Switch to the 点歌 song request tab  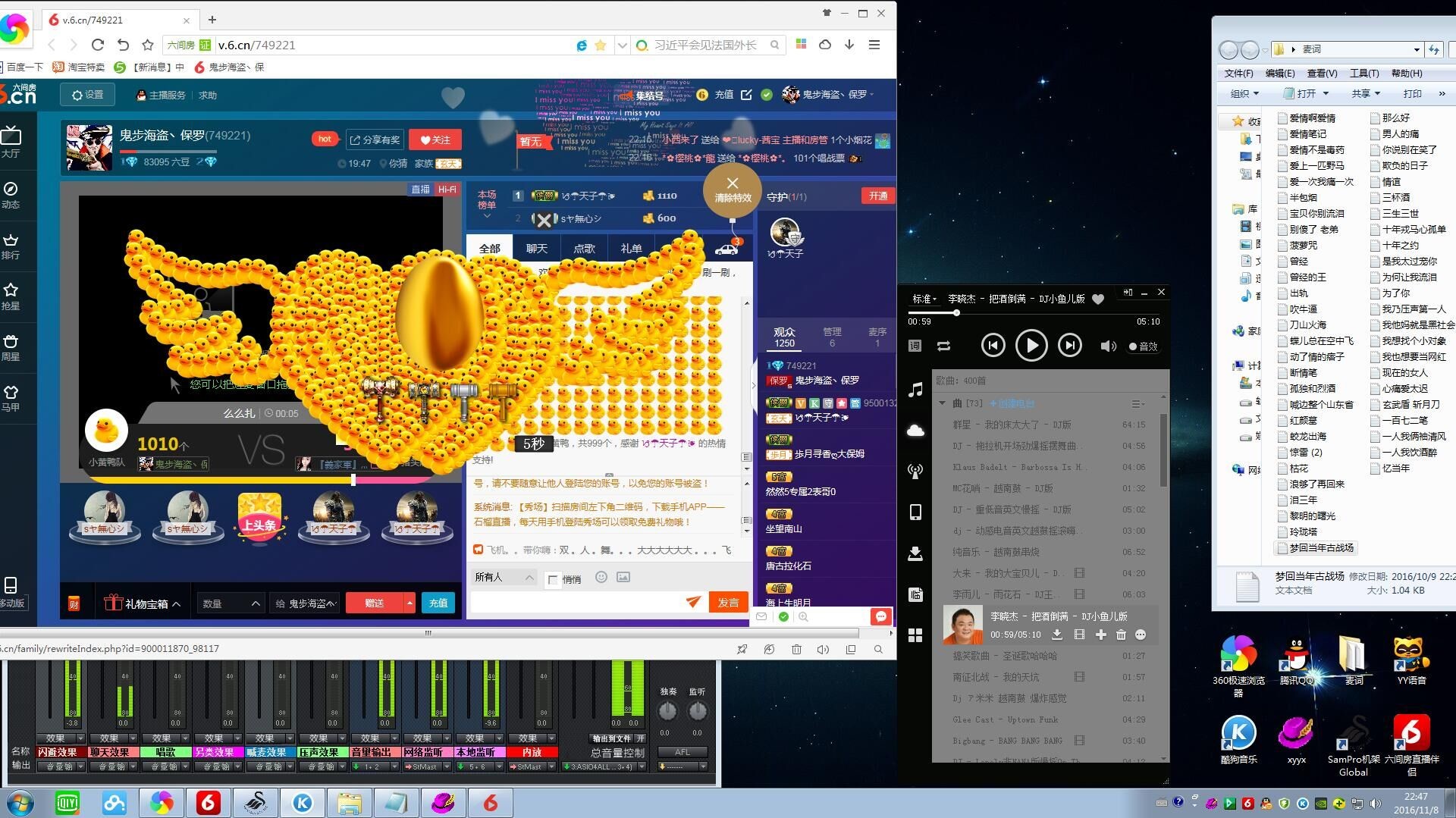(584, 248)
